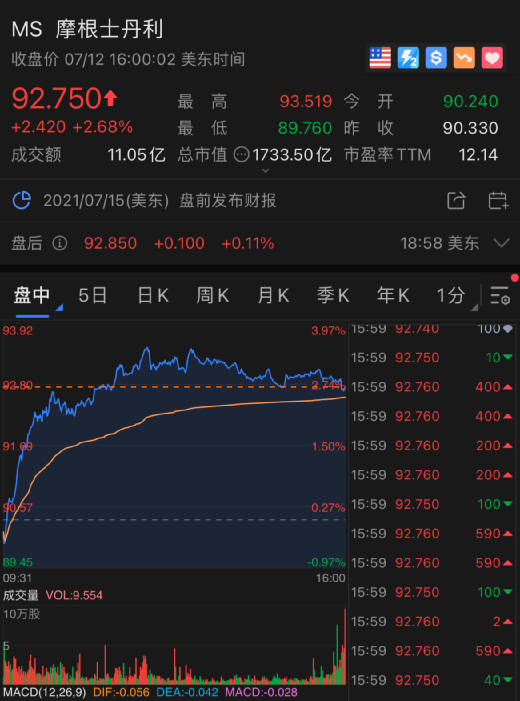520x701 pixels.
Task: Switch to the 季K chart tab
Action: point(333,296)
